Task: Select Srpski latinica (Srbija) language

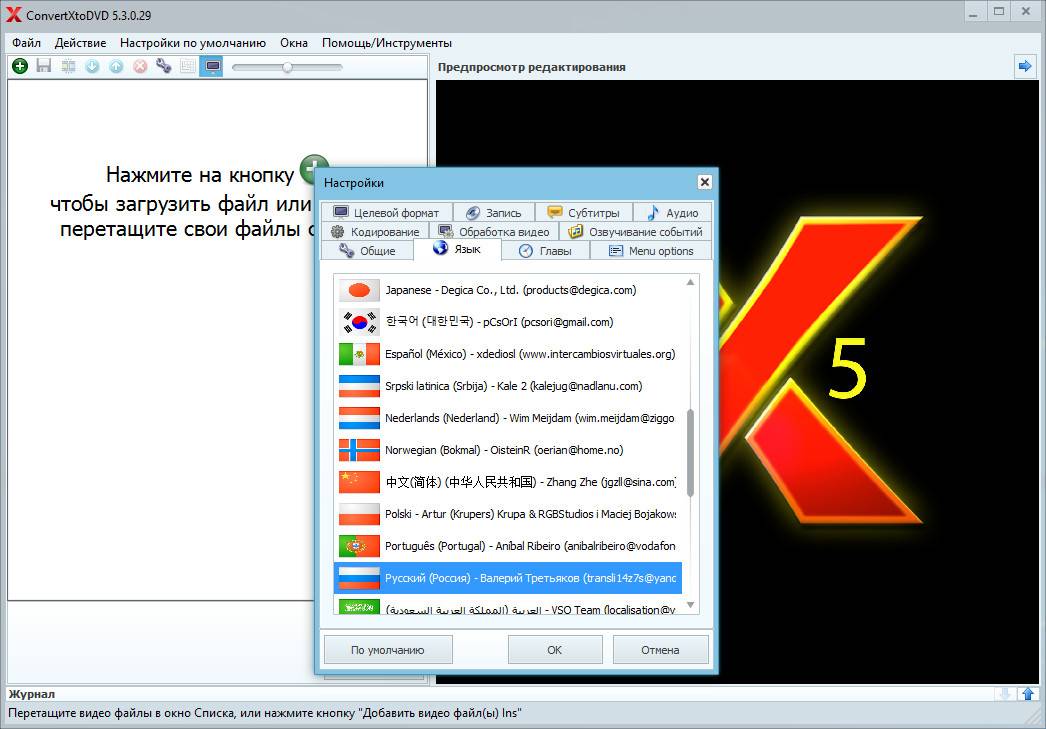Action: pyautogui.click(x=508, y=386)
